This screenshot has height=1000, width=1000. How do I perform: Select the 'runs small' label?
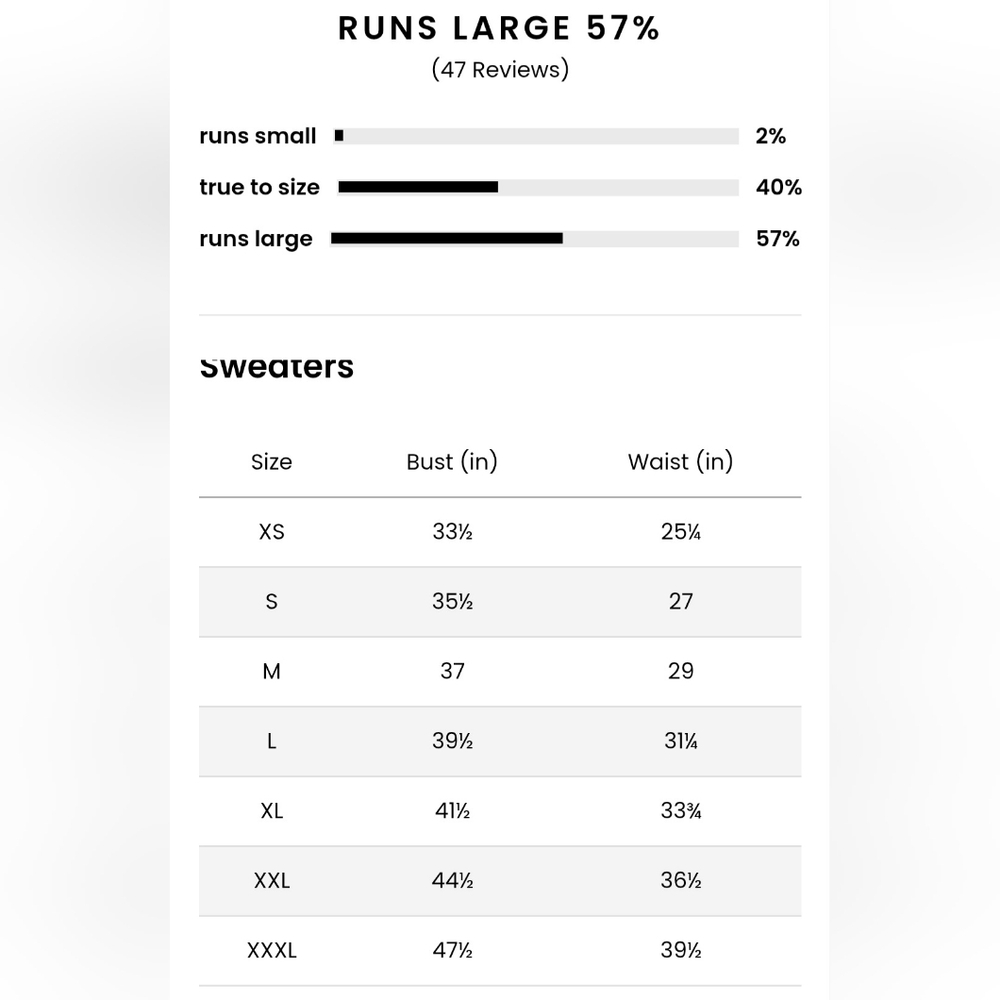click(258, 136)
